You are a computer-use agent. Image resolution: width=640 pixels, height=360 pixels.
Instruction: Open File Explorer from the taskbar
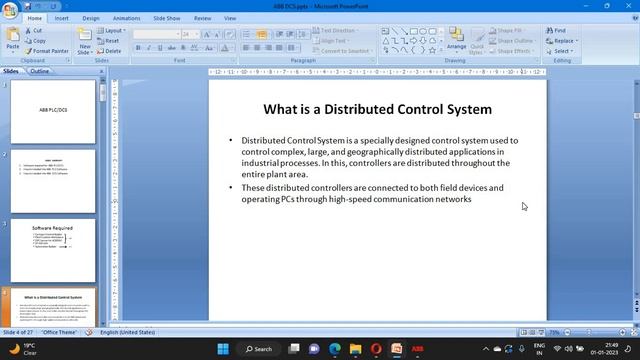click(x=356, y=349)
